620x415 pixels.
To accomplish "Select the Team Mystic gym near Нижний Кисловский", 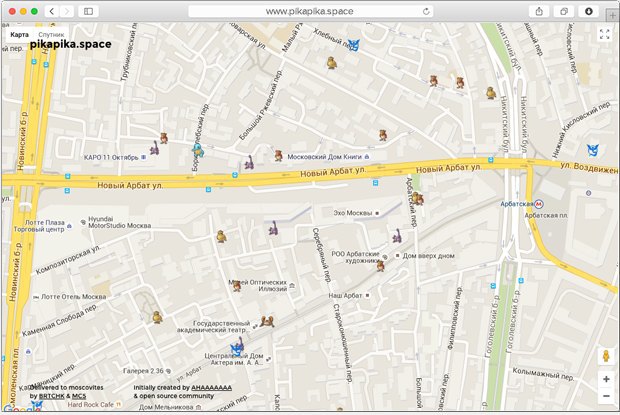I will pos(592,150).
